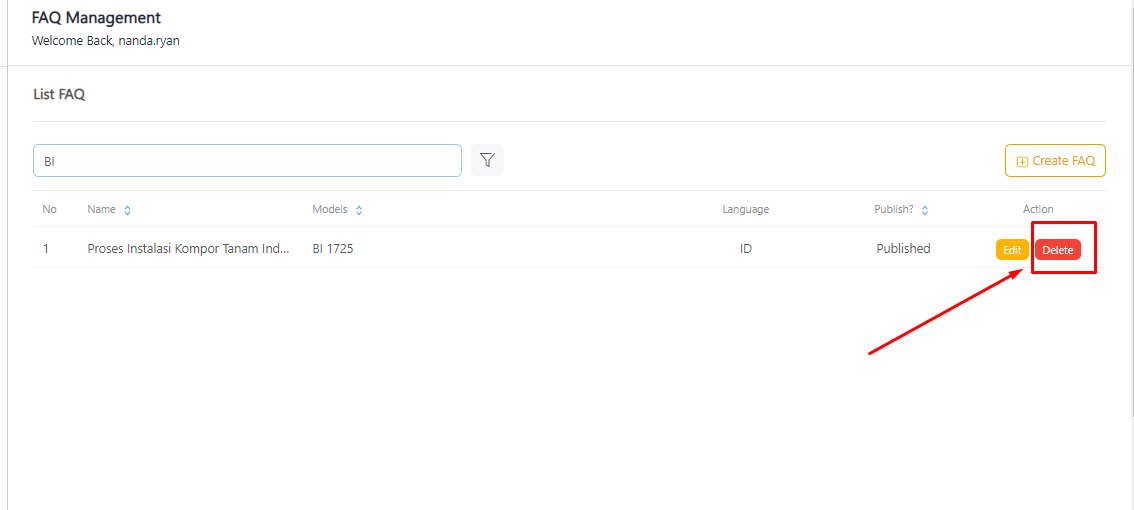Open the filter funnel icon
This screenshot has height=510, width=1134.
tap(487, 160)
